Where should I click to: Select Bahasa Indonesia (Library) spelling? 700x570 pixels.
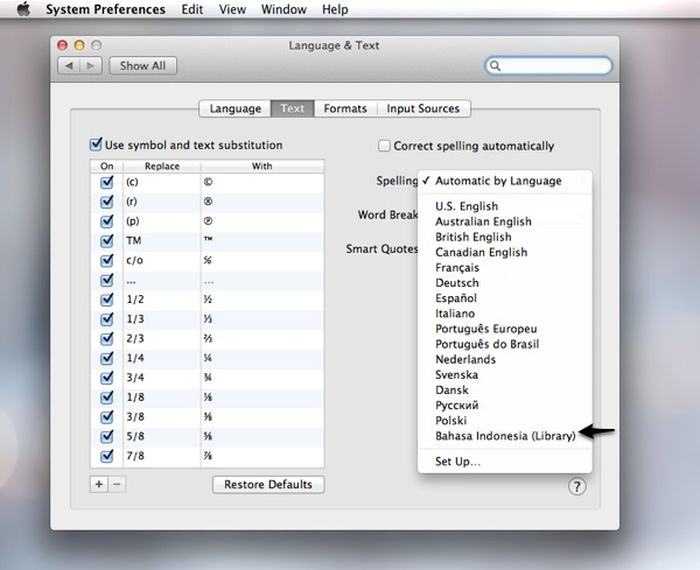click(505, 436)
